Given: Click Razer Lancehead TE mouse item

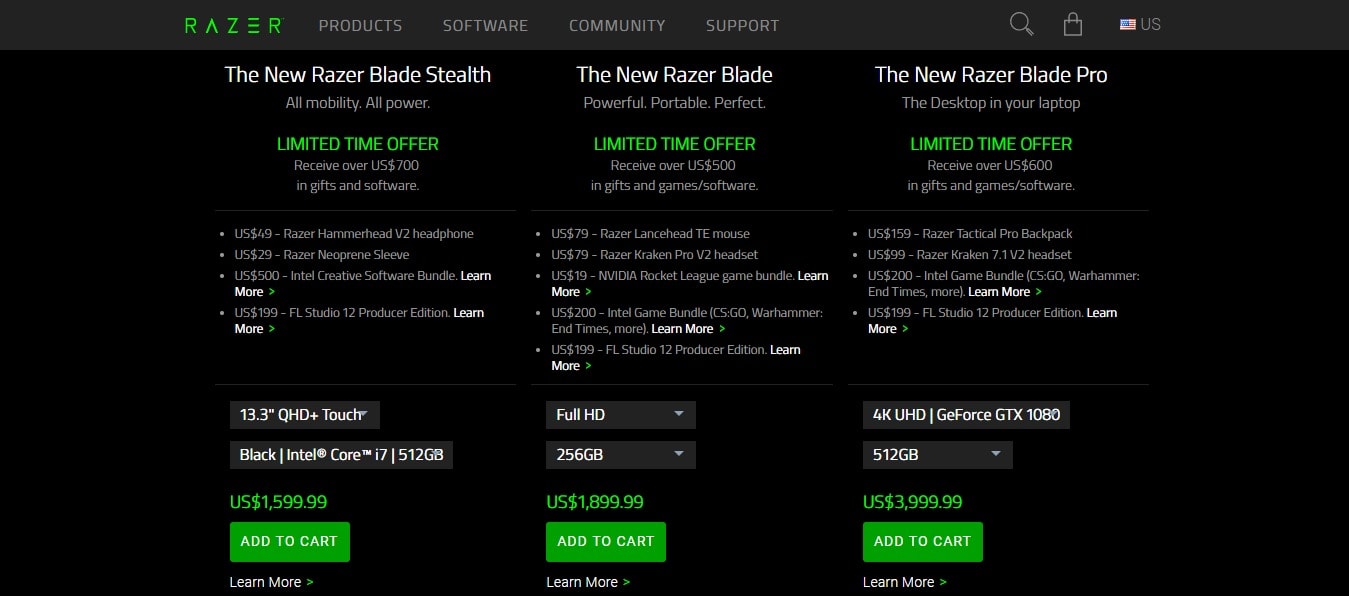Looking at the screenshot, I should point(651,234).
